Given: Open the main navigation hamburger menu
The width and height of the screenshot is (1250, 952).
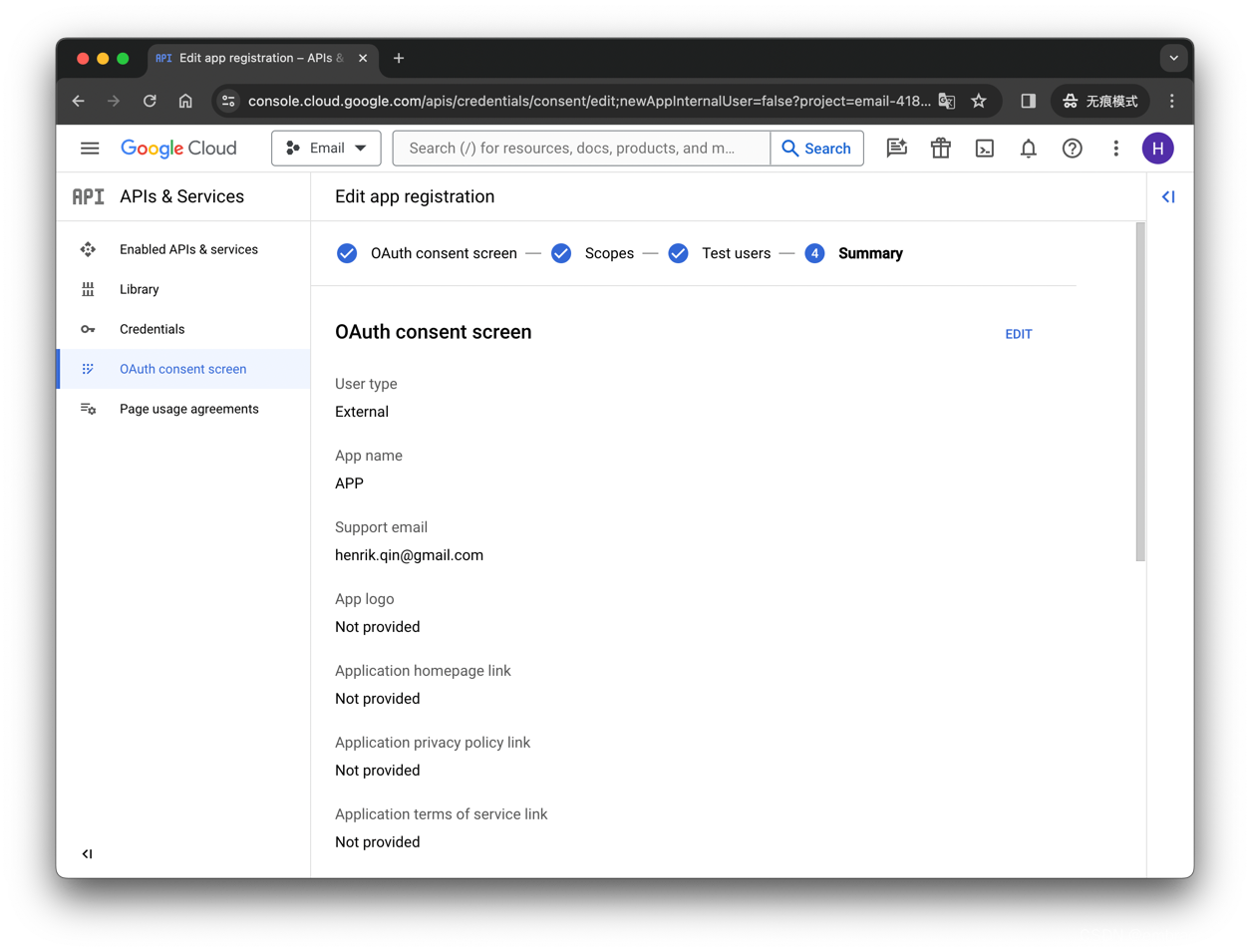Looking at the screenshot, I should (90, 149).
